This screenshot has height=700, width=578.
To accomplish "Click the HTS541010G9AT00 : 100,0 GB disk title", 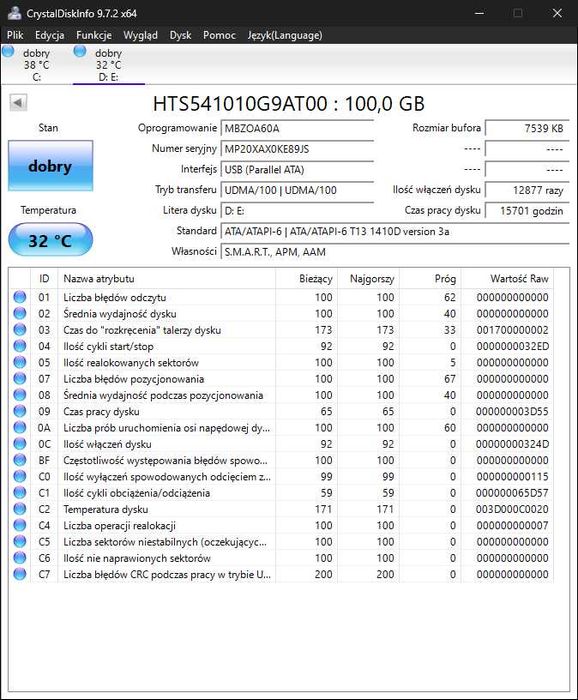I will point(289,104).
